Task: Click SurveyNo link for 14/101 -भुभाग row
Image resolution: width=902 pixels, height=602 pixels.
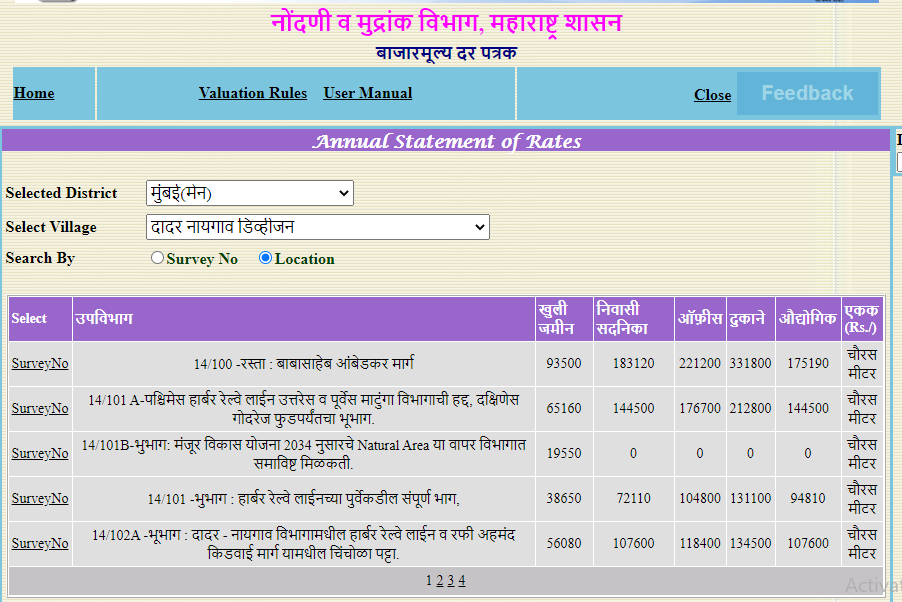Action: [40, 498]
